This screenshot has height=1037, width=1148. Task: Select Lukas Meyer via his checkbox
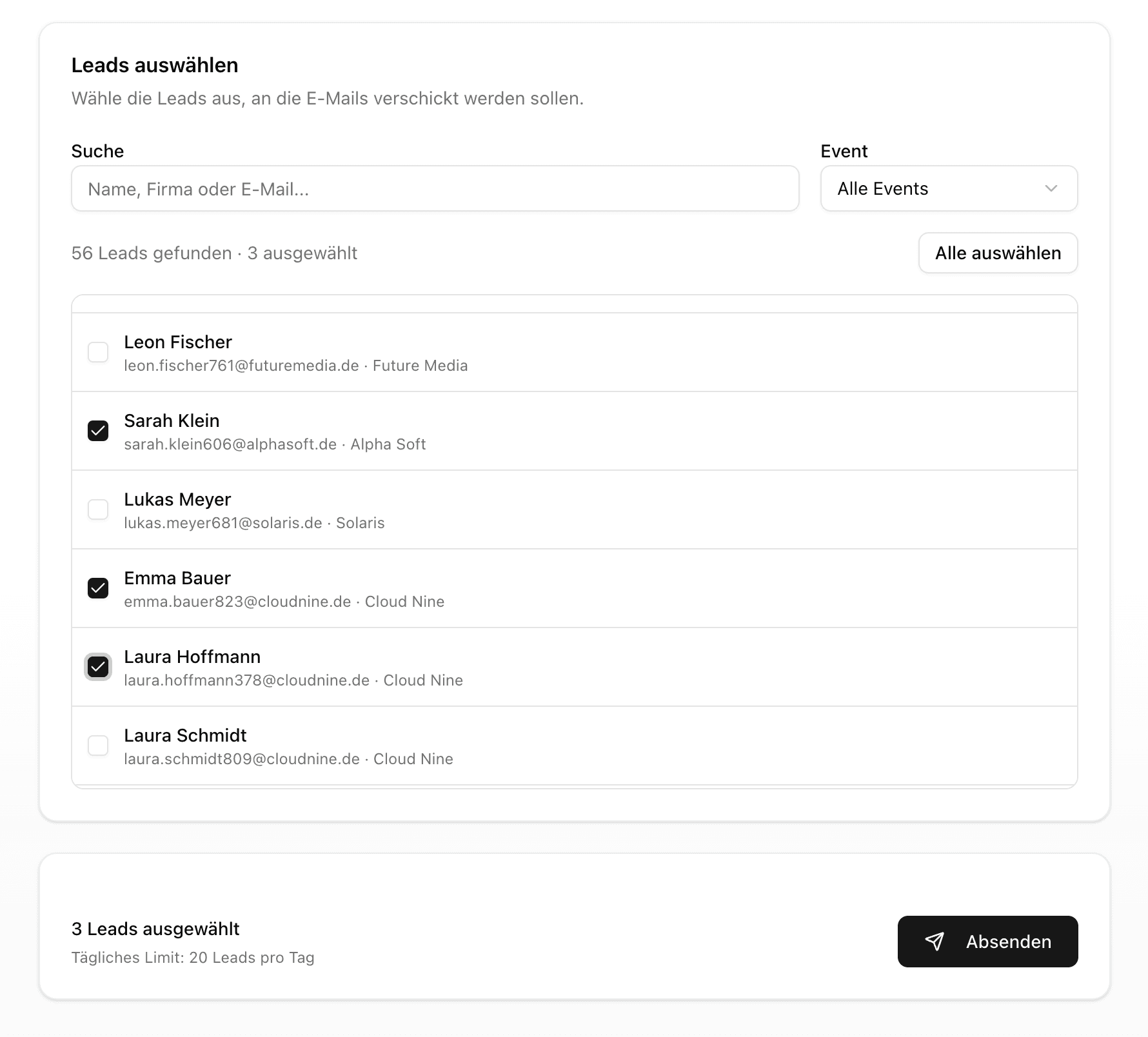[98, 509]
